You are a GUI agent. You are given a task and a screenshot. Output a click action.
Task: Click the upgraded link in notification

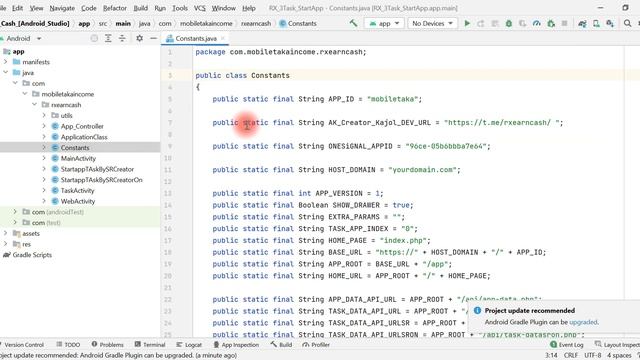[x=583, y=322]
